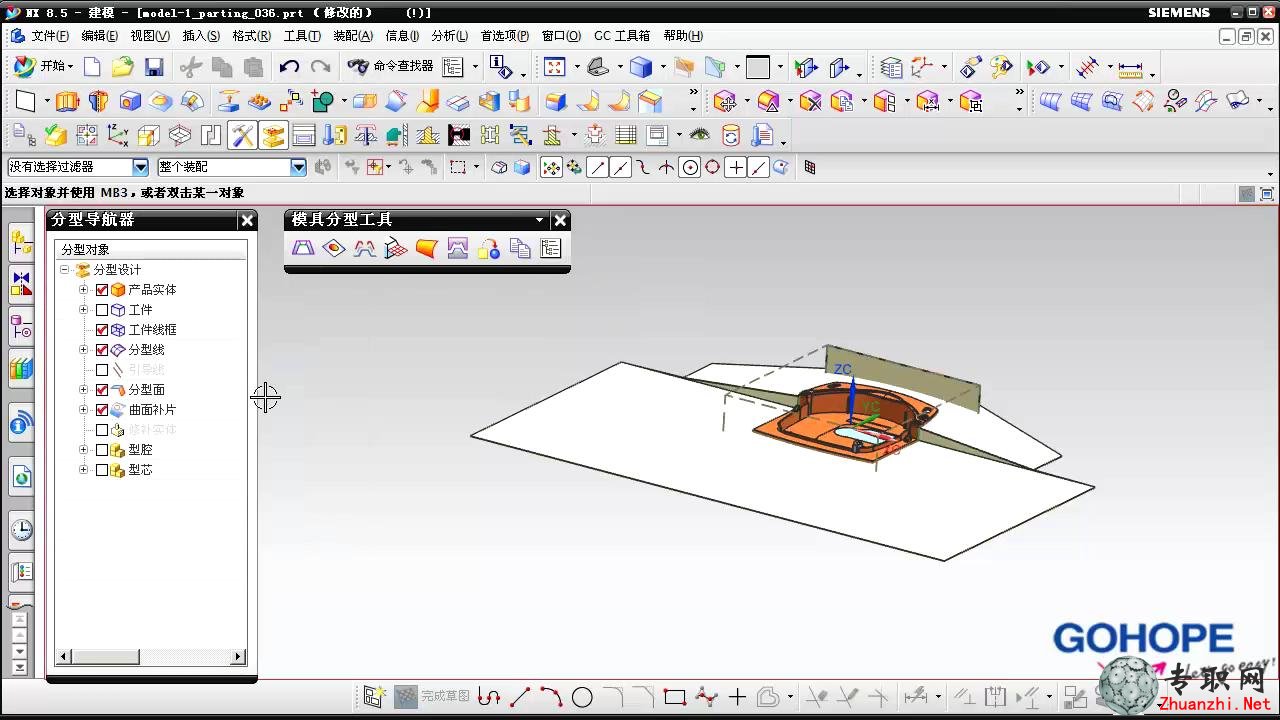Uncheck the 分型线 checkbox

click(x=102, y=350)
